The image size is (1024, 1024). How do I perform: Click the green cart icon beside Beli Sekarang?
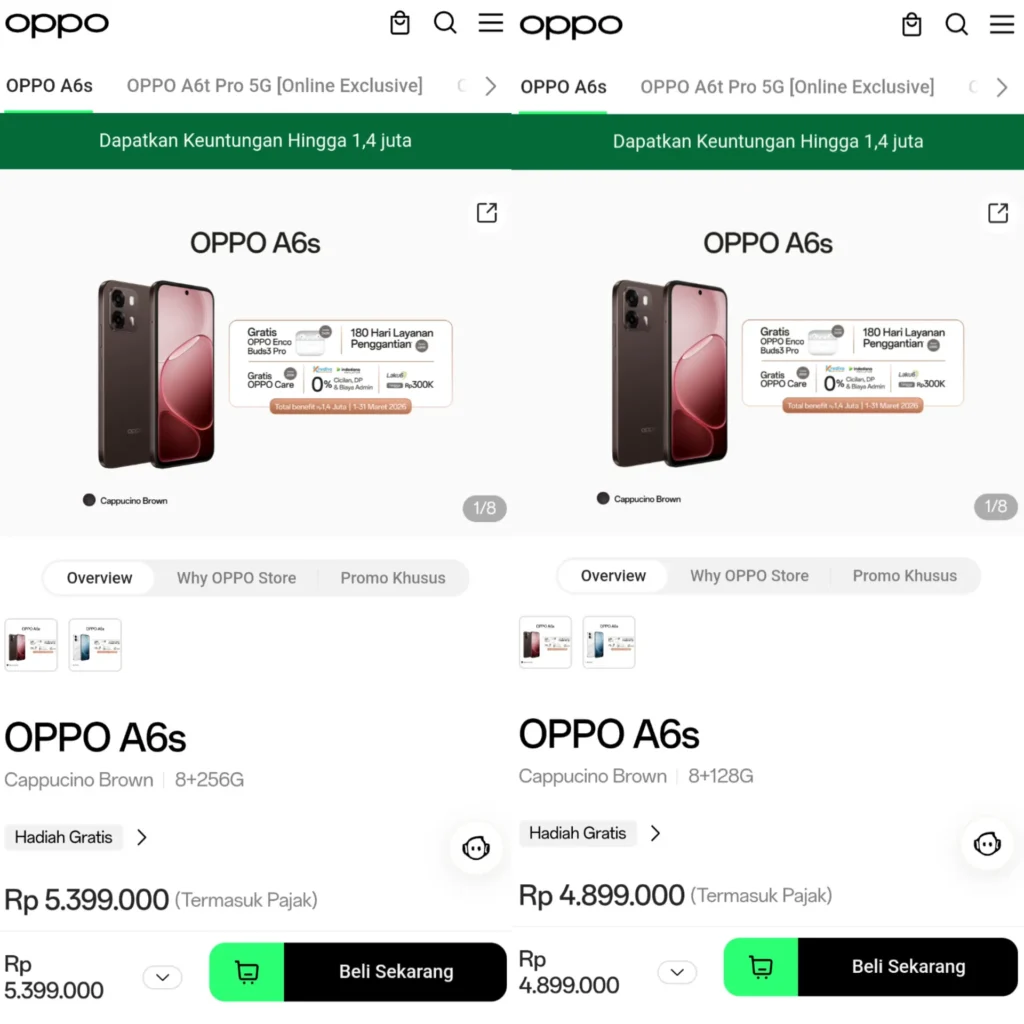click(246, 971)
